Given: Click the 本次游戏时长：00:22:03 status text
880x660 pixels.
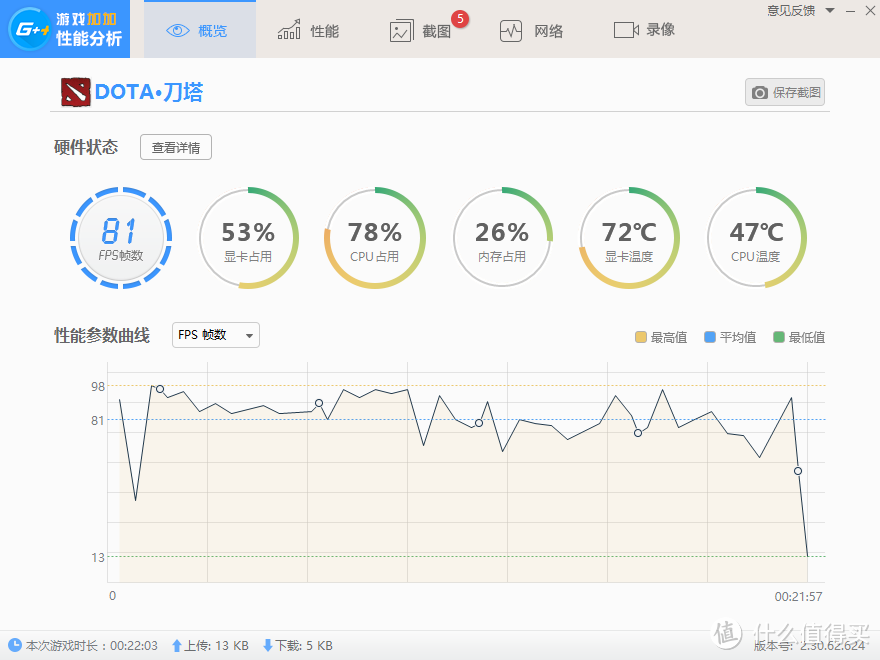Looking at the screenshot, I should tap(92, 646).
